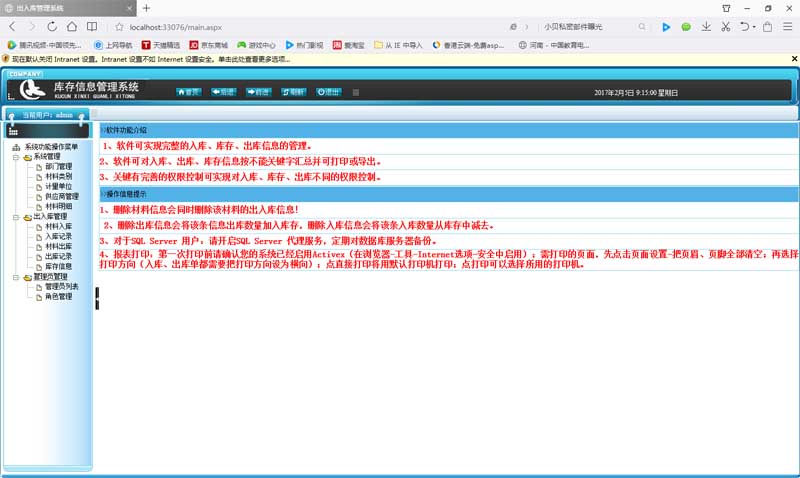The height and width of the screenshot is (478, 800).
Task: Open 库存信息 in the tree
Action: pyautogui.click(x=59, y=266)
